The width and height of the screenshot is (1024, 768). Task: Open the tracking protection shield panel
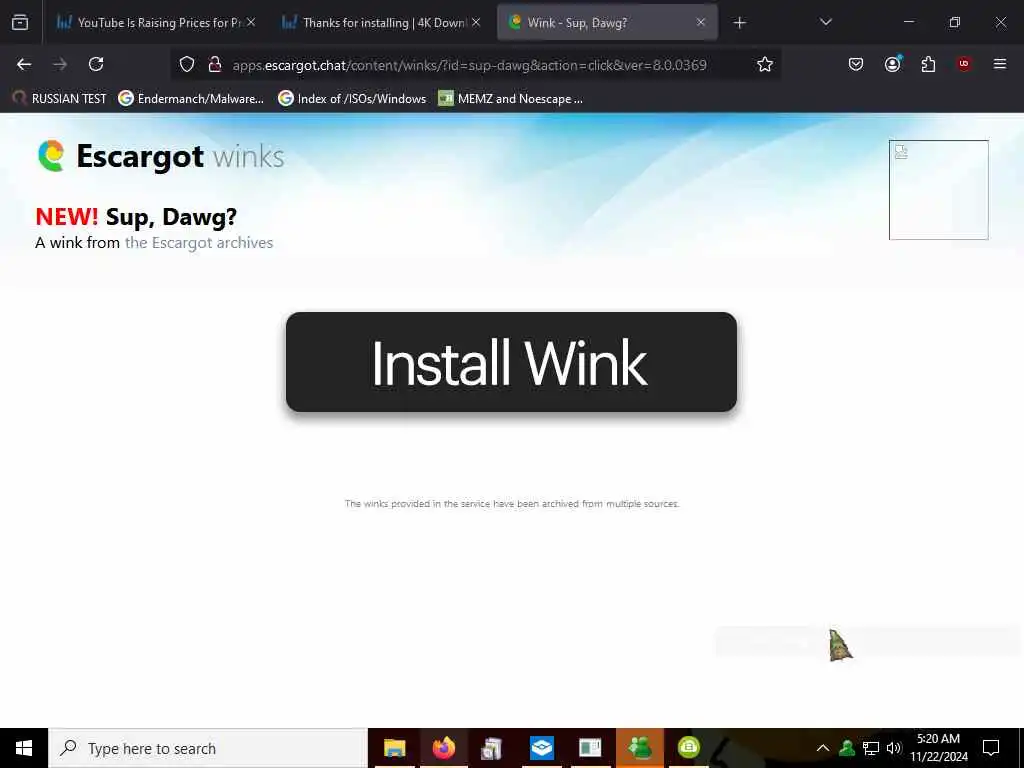tap(187, 64)
